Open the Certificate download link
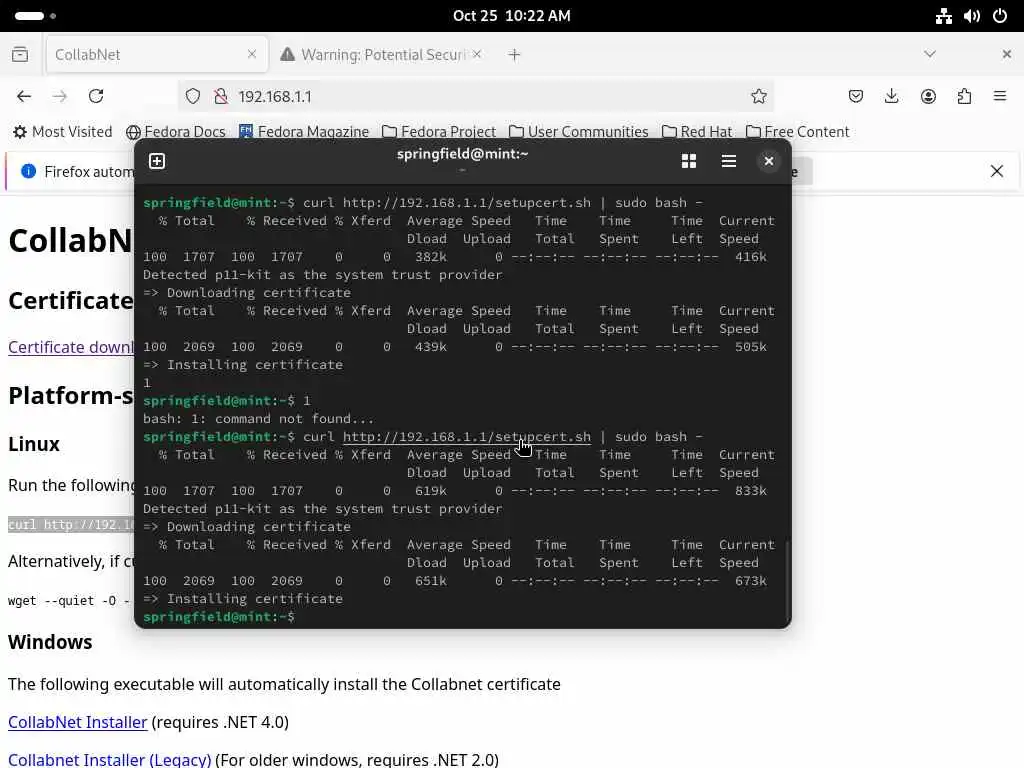The height and width of the screenshot is (768, 1024). [x=71, y=347]
